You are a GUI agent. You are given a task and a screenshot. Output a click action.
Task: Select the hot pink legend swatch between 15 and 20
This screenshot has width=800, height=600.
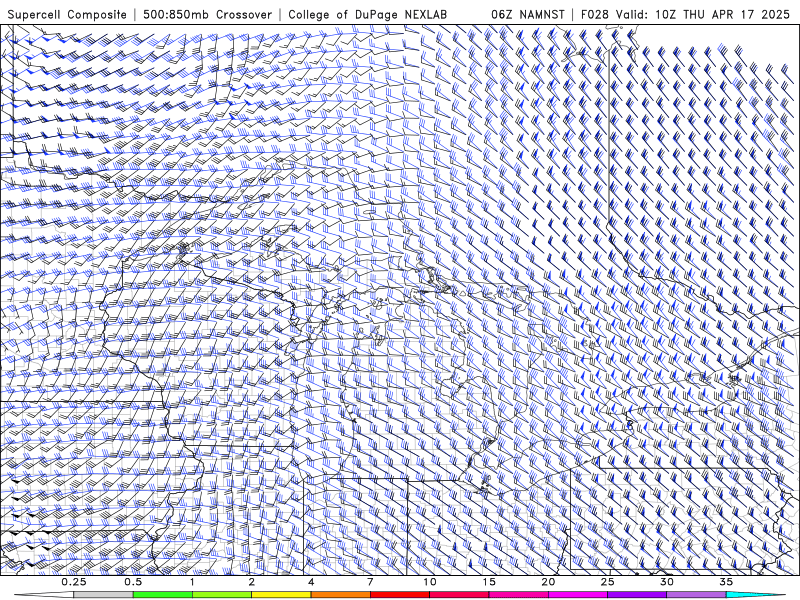pos(518,595)
